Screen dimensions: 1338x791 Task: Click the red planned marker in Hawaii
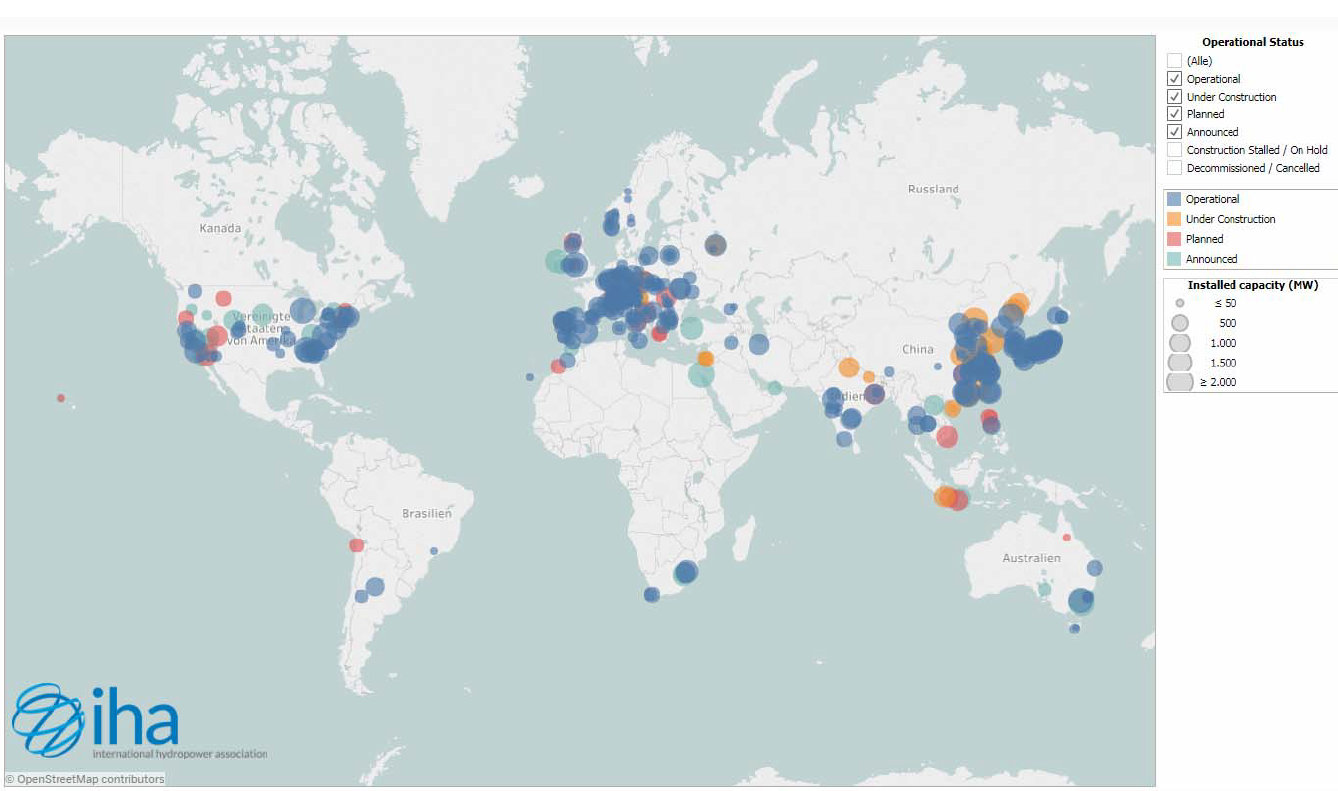coord(61,398)
